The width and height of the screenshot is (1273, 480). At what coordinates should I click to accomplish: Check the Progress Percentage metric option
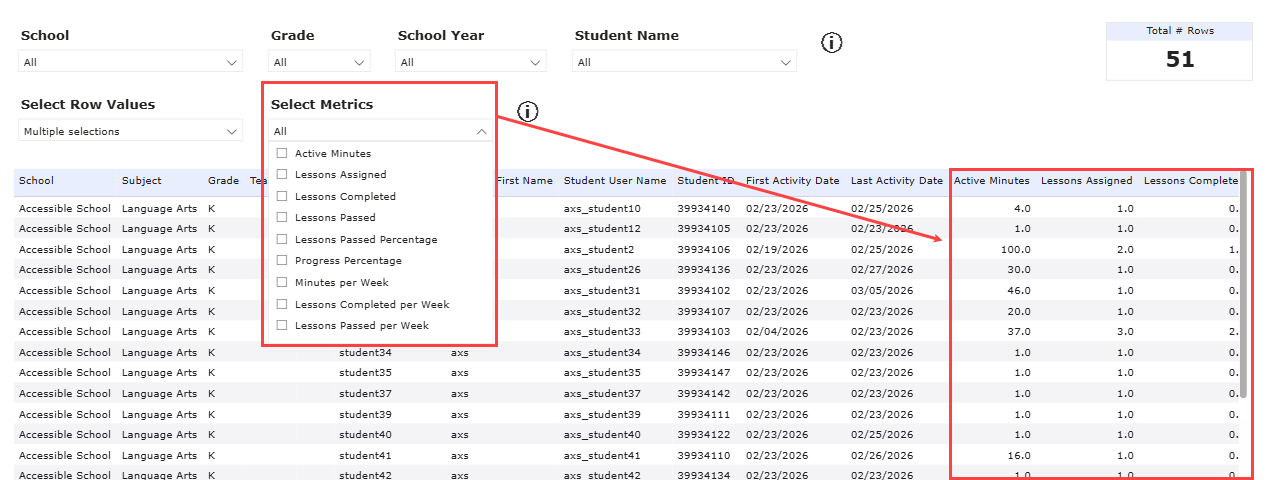pos(282,261)
